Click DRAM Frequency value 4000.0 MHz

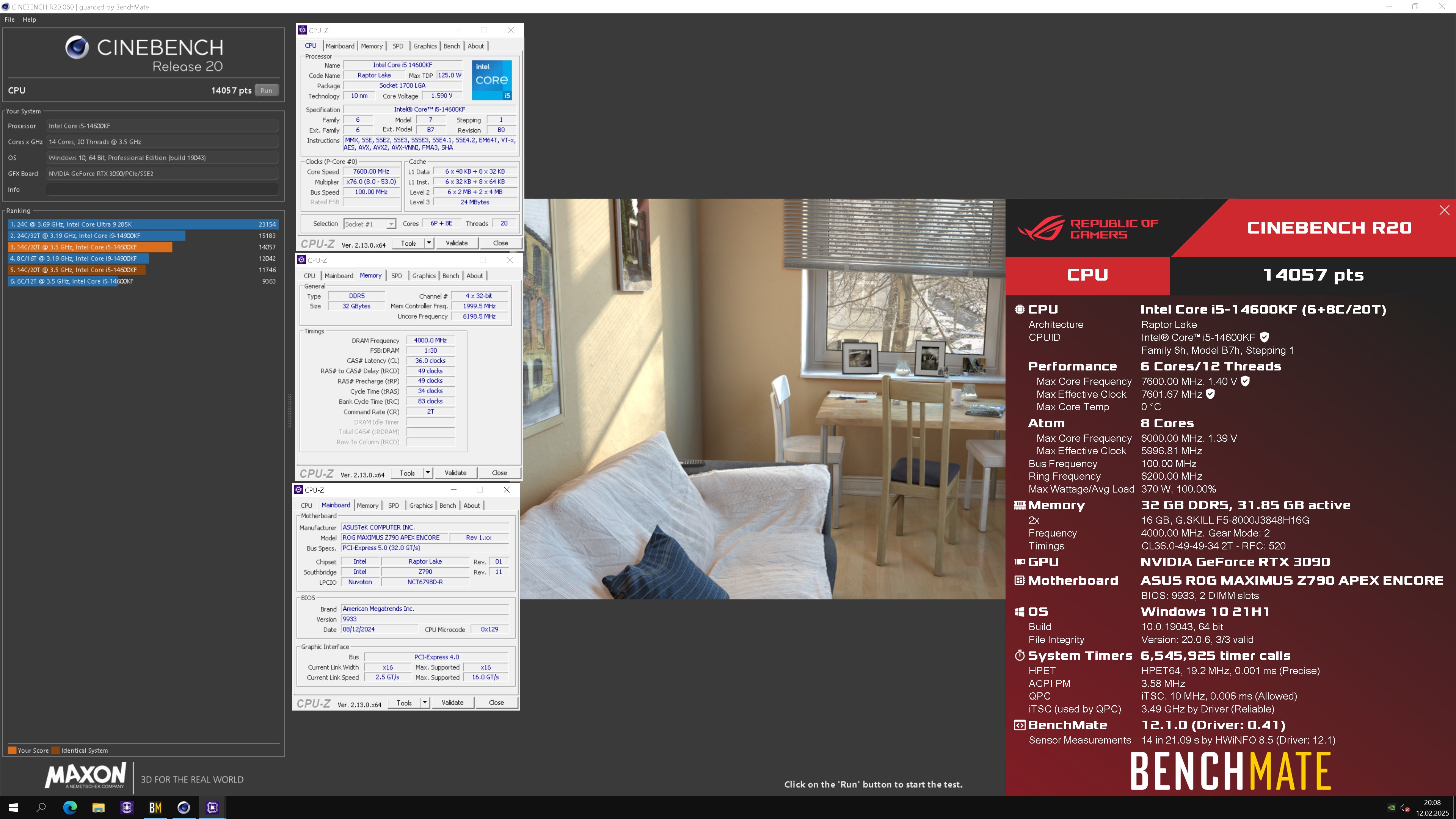tap(430, 340)
